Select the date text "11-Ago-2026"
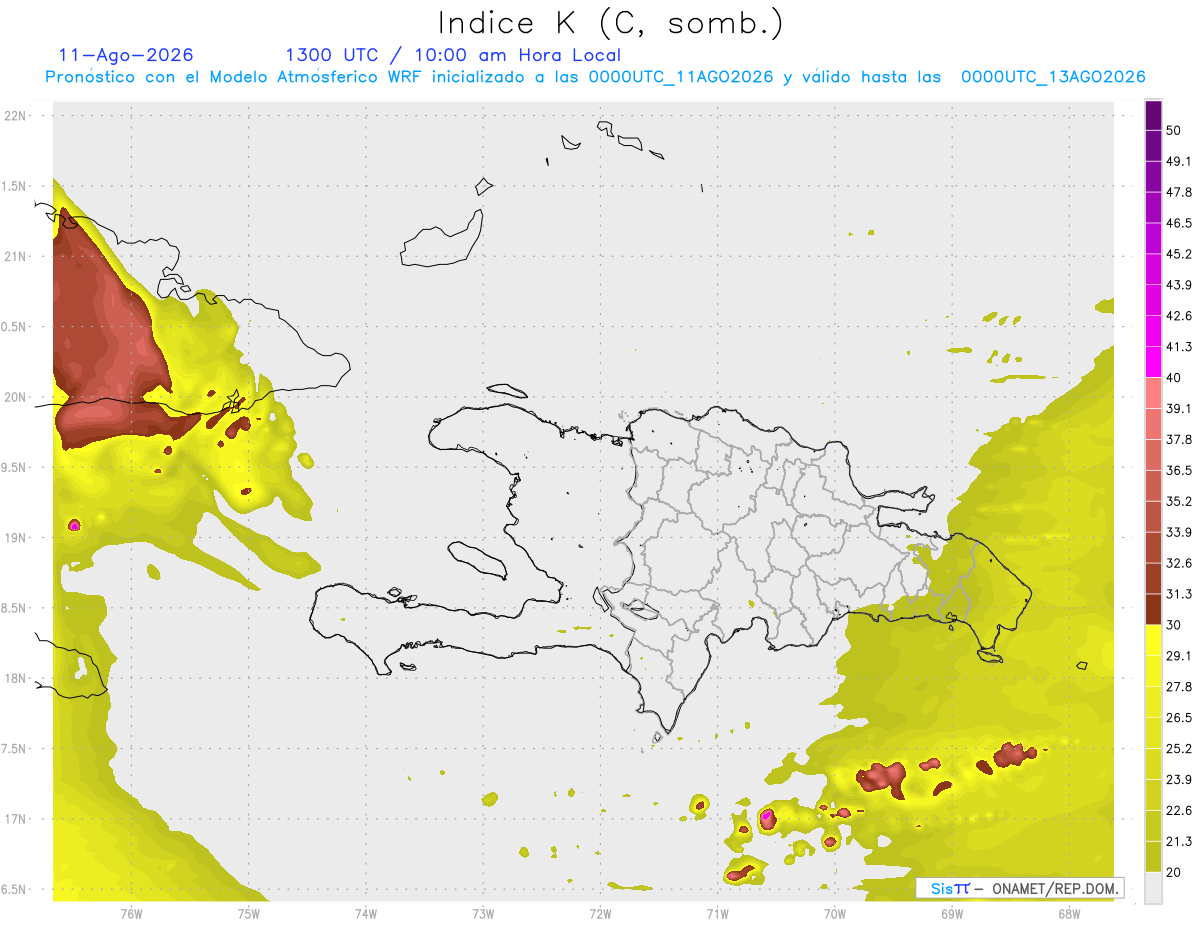This screenshot has width=1200, height=927. coord(126,55)
